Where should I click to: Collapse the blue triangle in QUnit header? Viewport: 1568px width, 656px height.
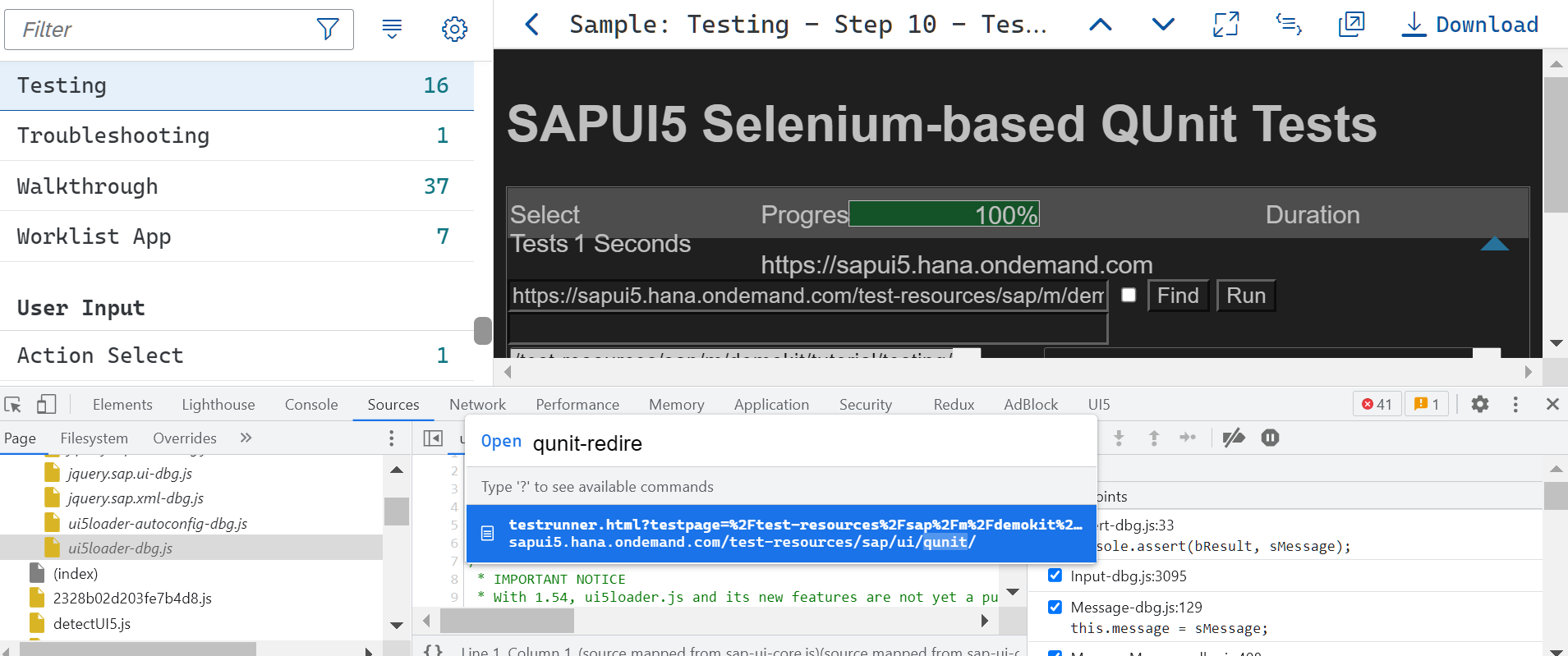coord(1495,244)
